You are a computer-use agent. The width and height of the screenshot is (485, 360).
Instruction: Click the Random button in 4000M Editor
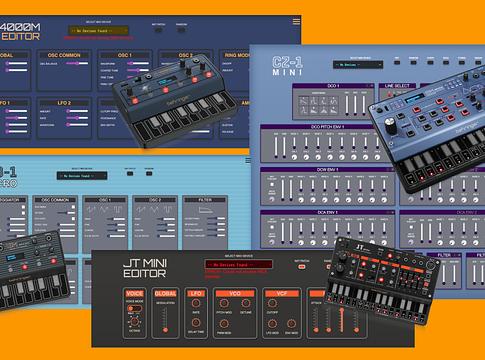(x=181, y=29)
